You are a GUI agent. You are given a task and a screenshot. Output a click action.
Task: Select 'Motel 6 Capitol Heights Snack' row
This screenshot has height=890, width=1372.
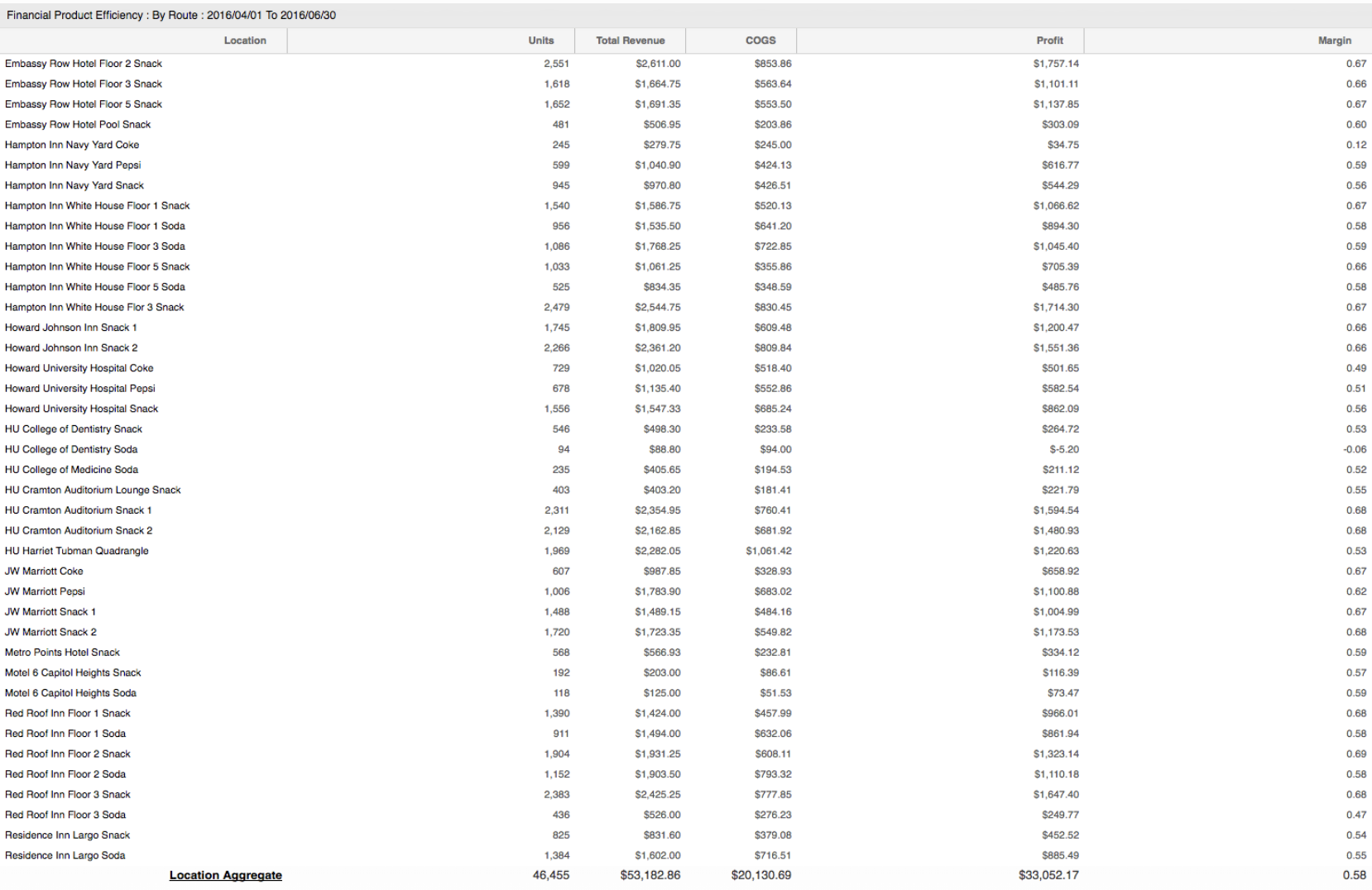point(686,672)
